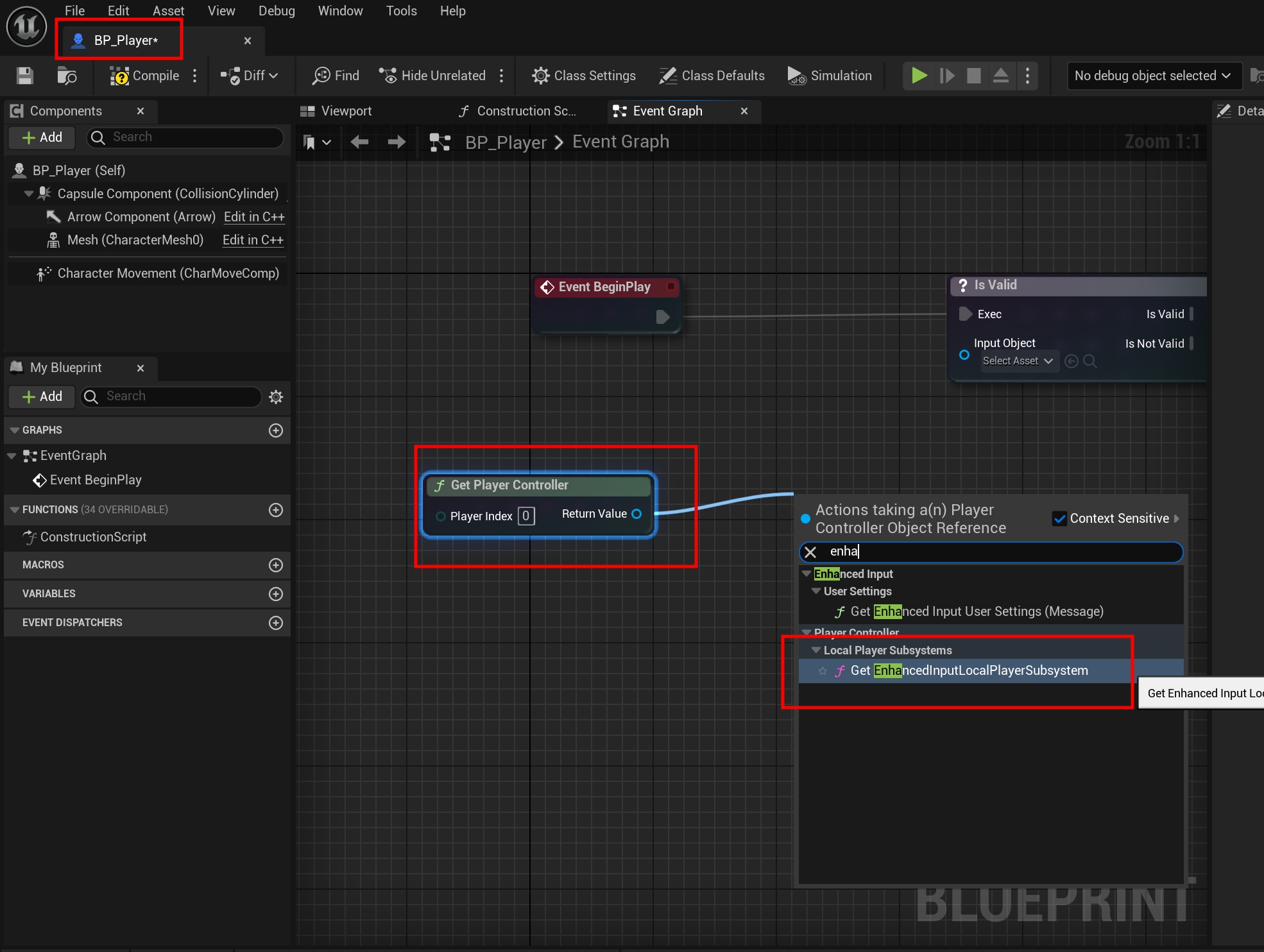Click Edit in C++ for Arrow Component
The width and height of the screenshot is (1264, 952).
(x=254, y=217)
